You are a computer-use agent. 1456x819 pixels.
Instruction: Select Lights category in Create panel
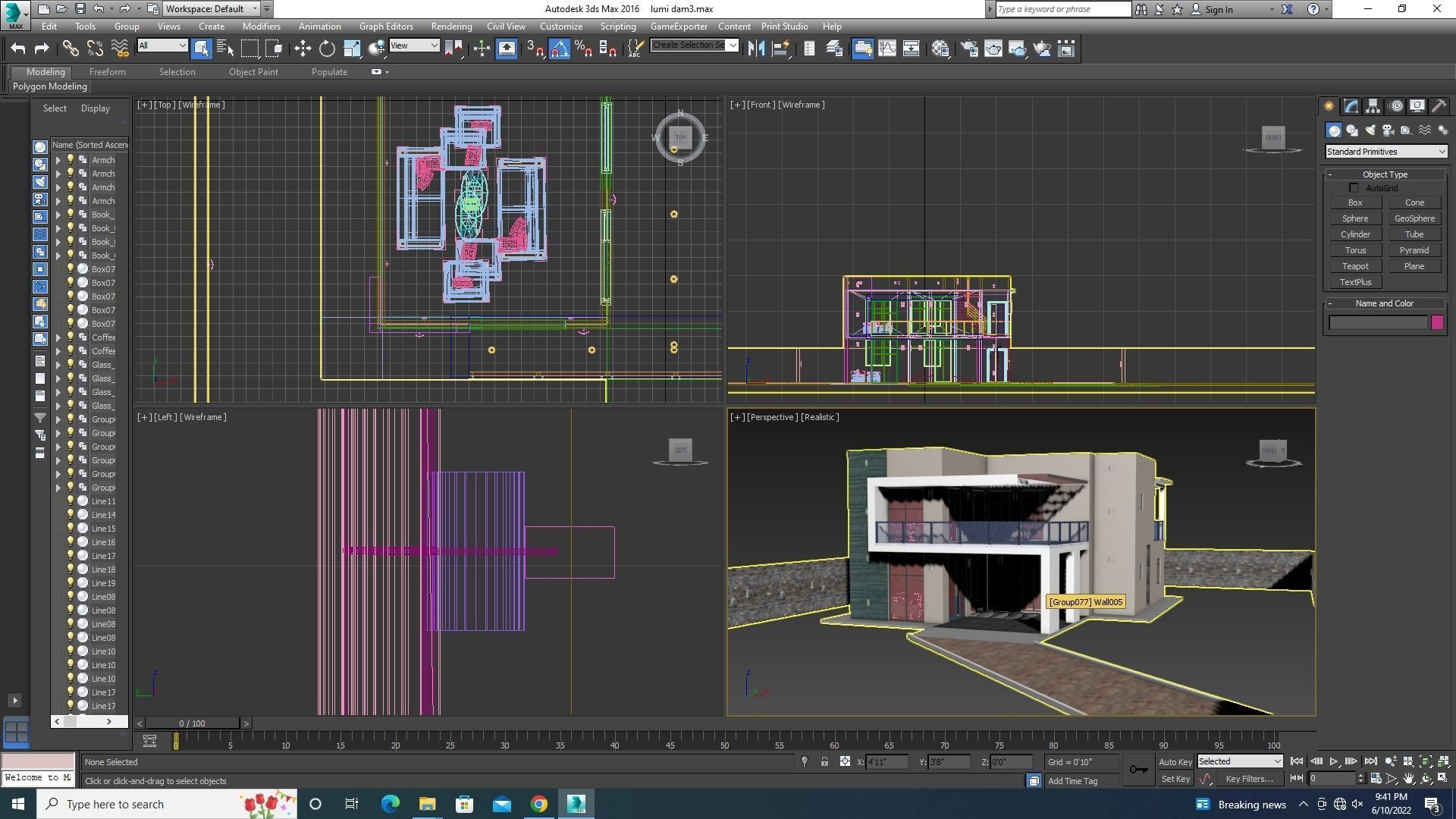tap(1370, 130)
